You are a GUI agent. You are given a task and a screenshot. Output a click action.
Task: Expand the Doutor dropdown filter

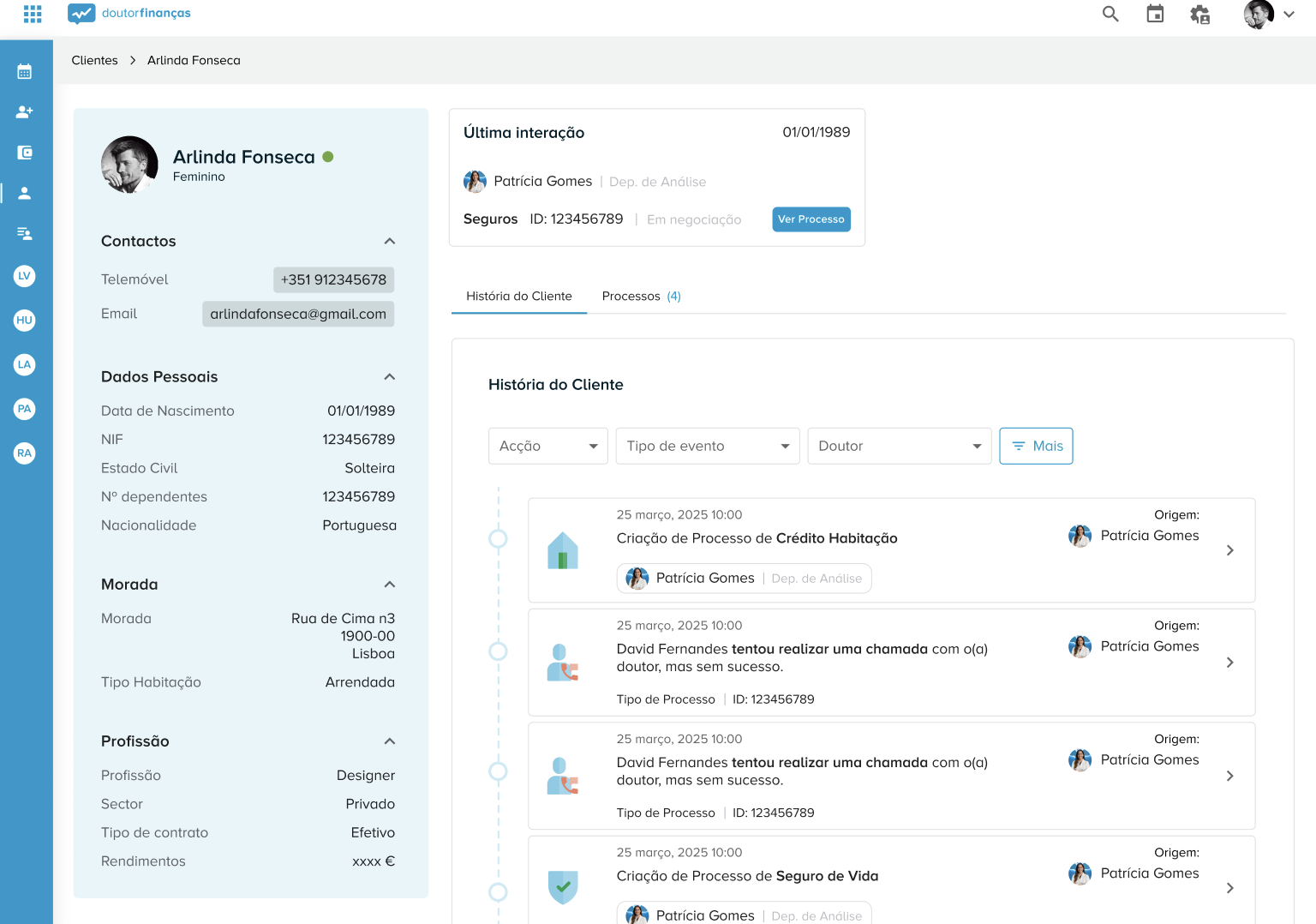[x=899, y=446]
